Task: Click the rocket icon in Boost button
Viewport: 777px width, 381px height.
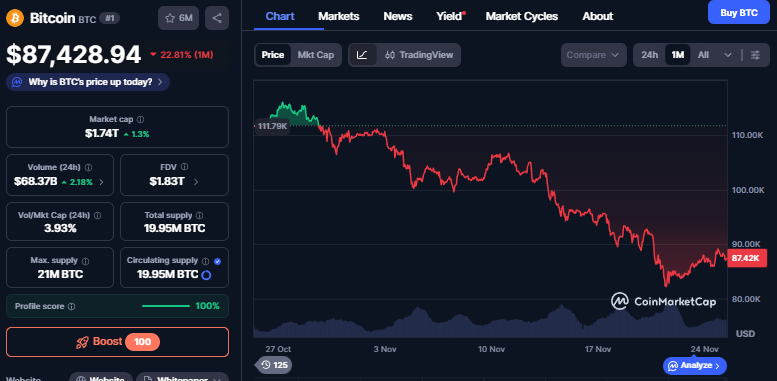Action: tap(82, 342)
